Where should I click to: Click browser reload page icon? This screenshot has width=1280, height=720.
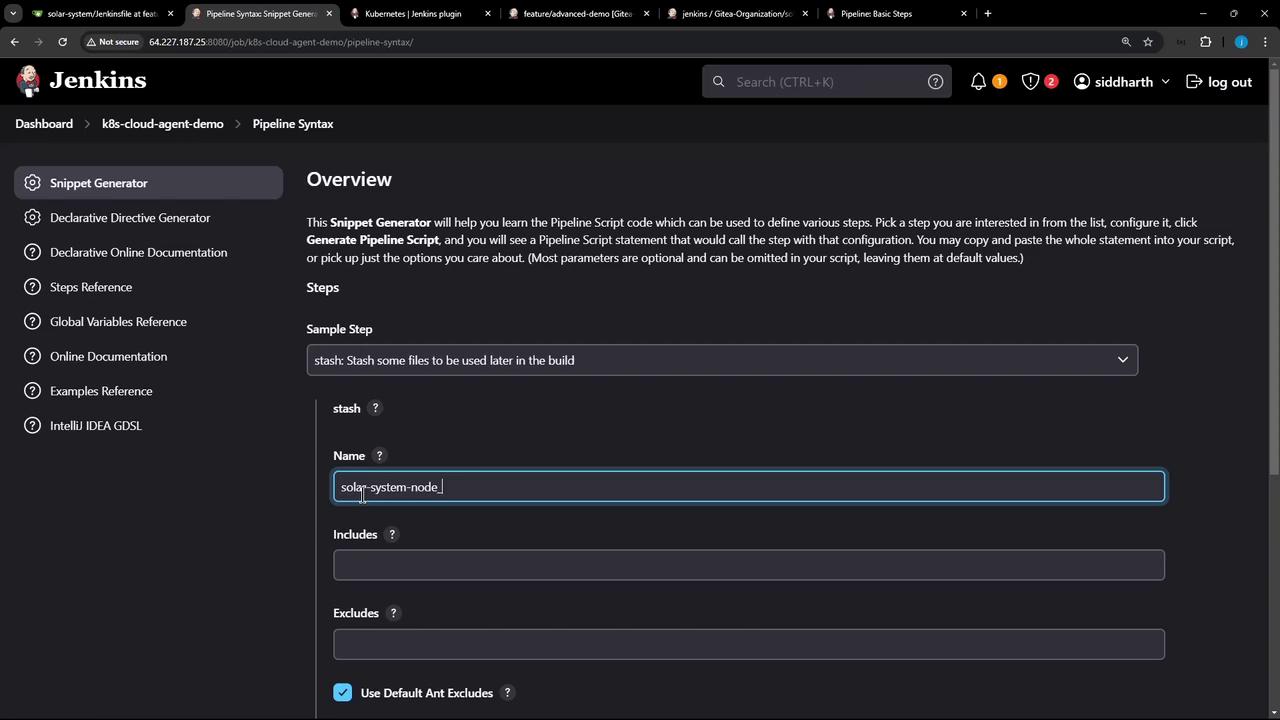62,42
